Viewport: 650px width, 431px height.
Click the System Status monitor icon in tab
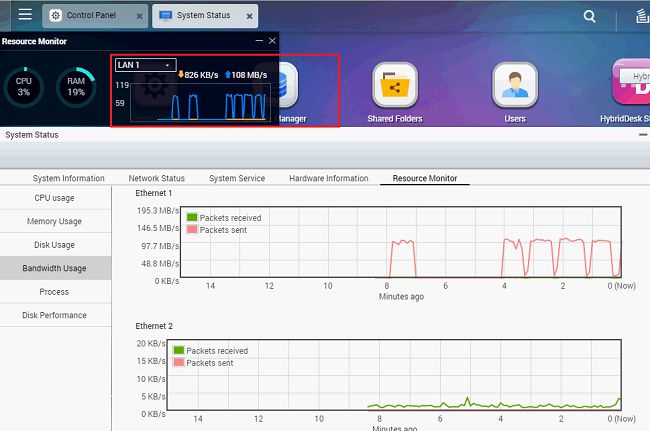[x=165, y=16]
